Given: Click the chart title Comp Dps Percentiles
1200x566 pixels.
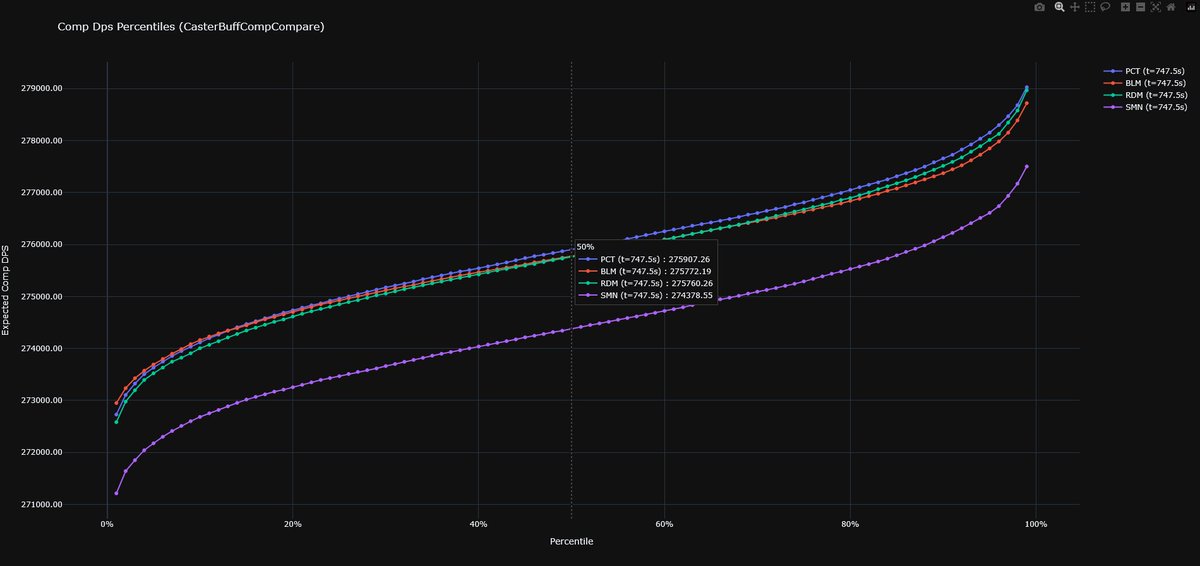Looking at the screenshot, I should point(191,27).
